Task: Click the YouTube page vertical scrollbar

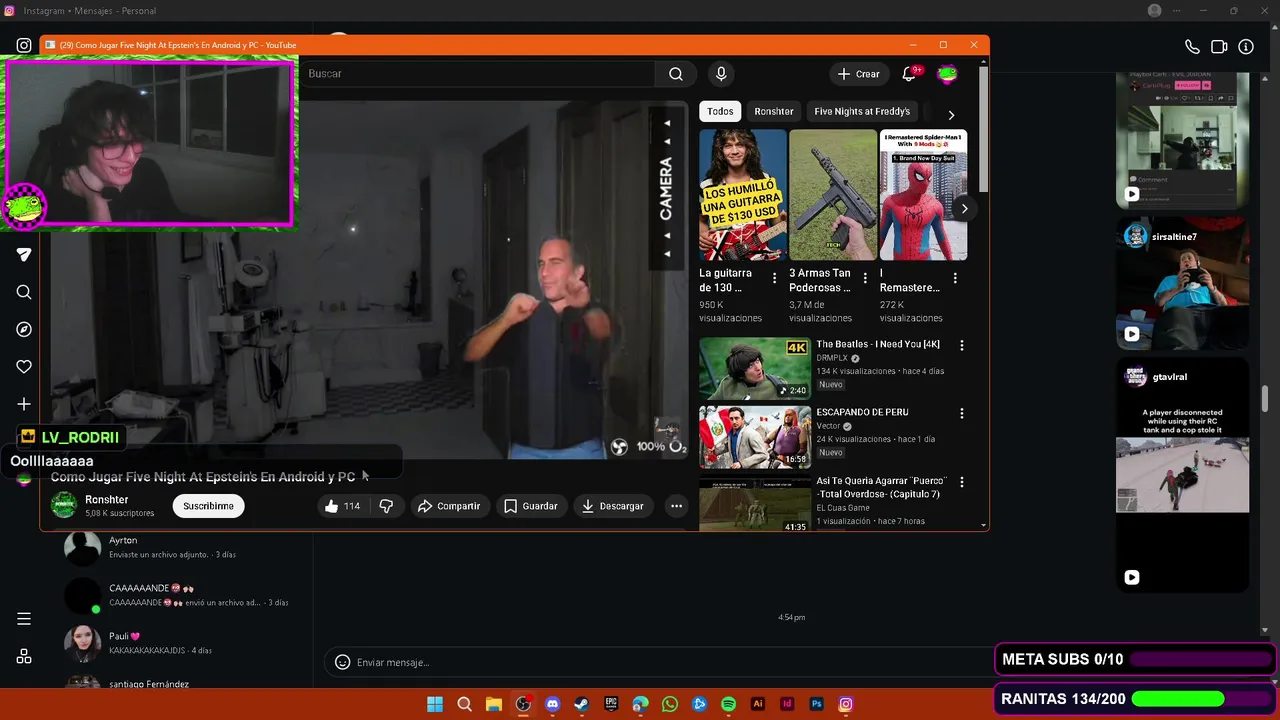Action: [x=984, y=130]
